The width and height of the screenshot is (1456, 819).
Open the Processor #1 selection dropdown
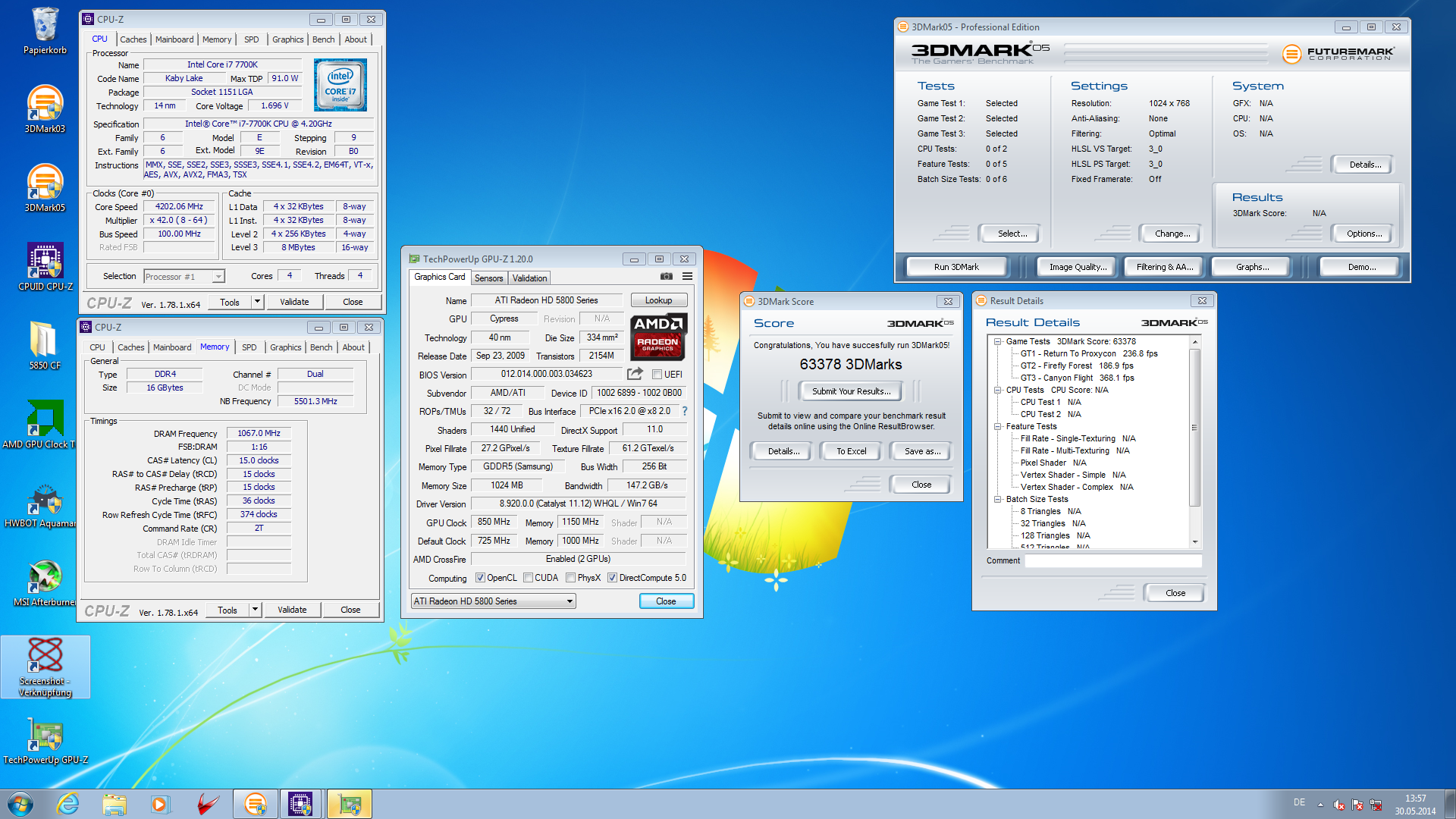184,277
